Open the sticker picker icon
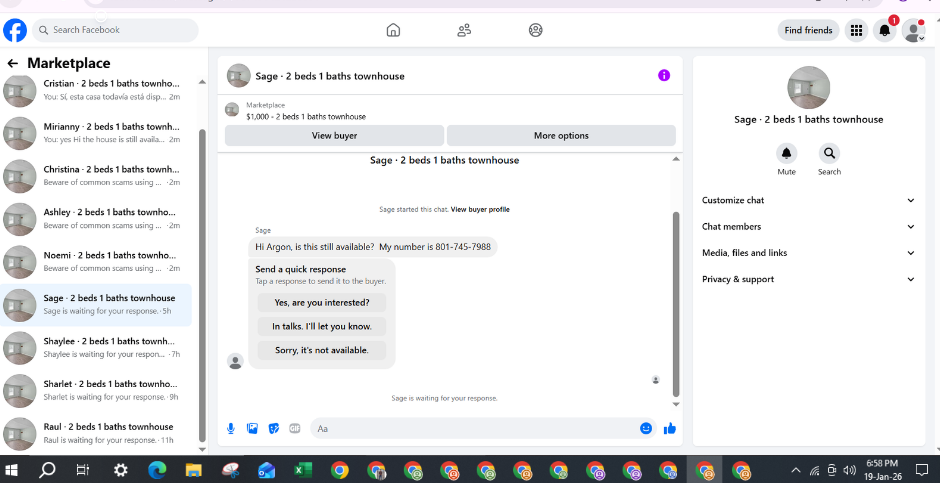The height and width of the screenshot is (483, 940). pos(274,428)
